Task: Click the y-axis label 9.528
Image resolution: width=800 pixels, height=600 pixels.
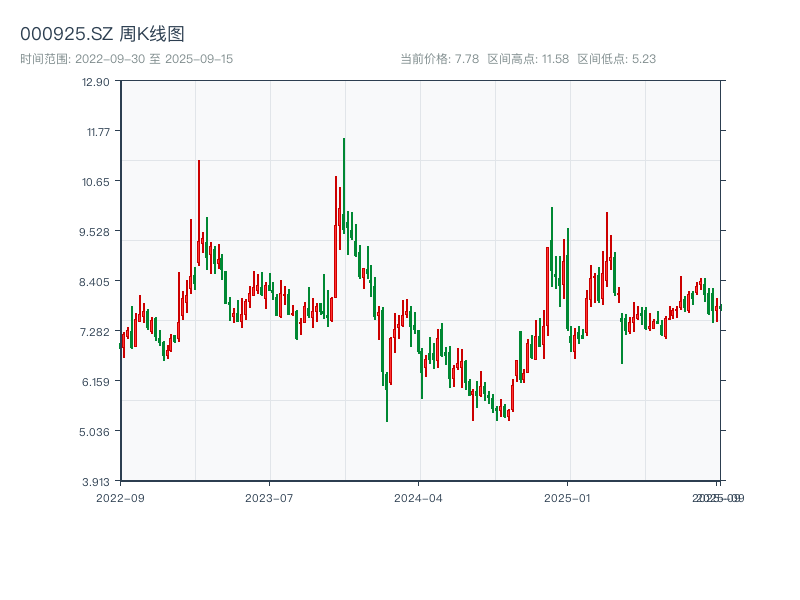Action: [x=94, y=232]
